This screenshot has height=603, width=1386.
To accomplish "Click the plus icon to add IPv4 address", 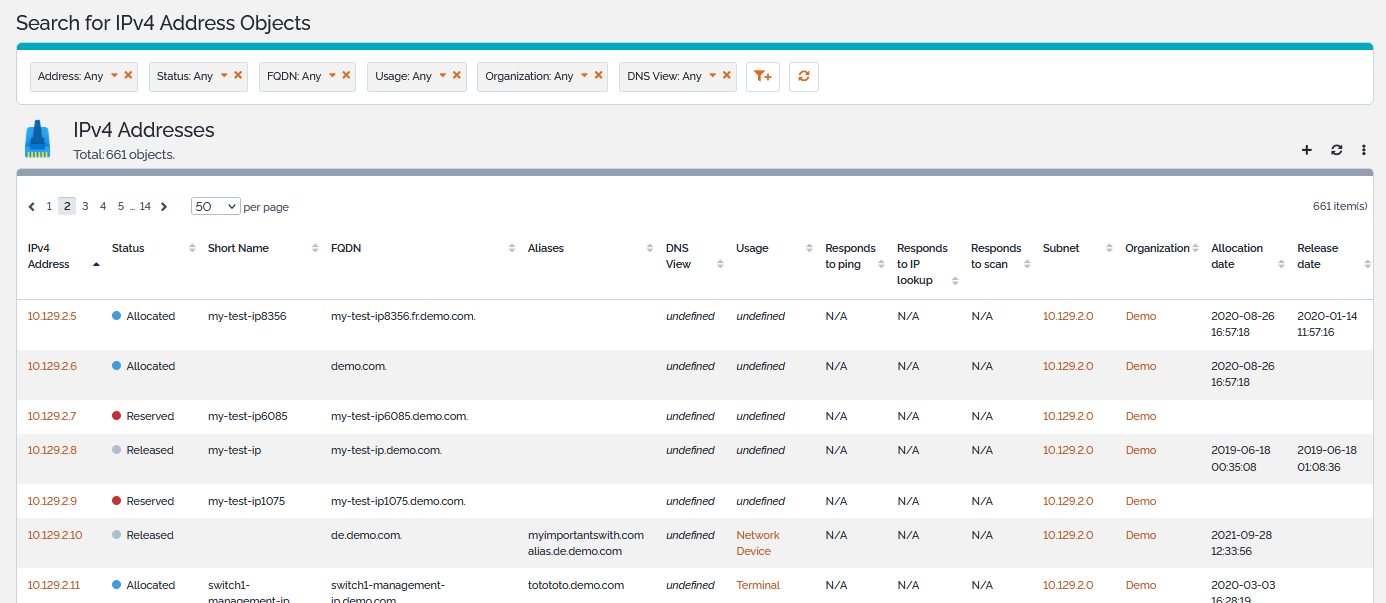I will click(1306, 150).
